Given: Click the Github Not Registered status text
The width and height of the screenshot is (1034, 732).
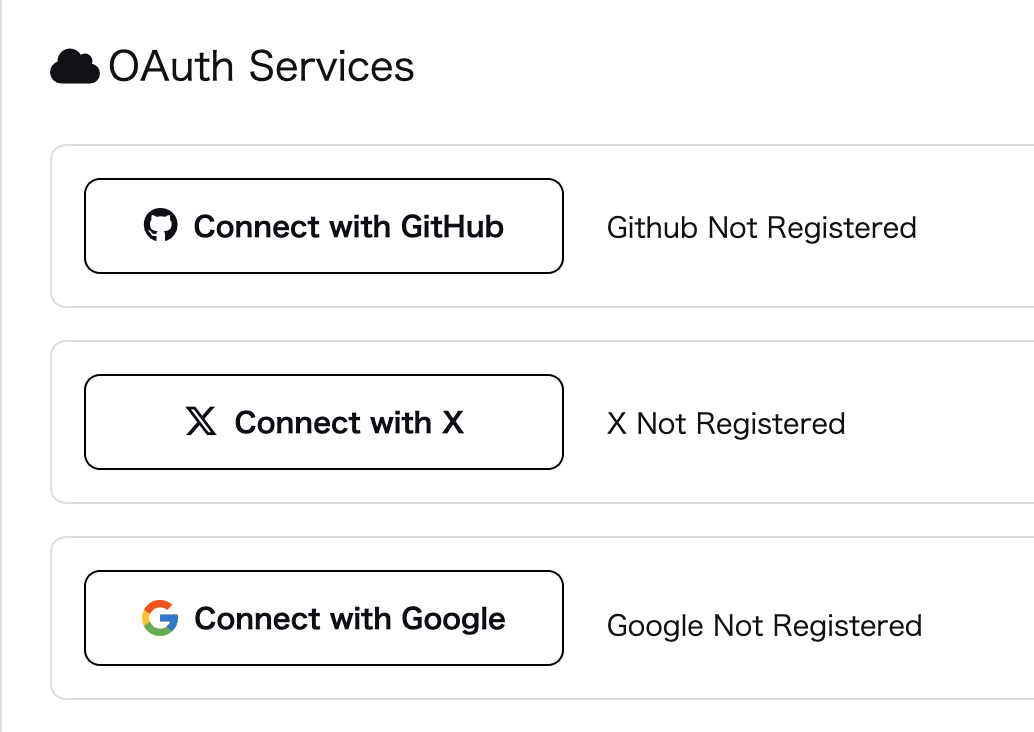Looking at the screenshot, I should click(x=761, y=228).
